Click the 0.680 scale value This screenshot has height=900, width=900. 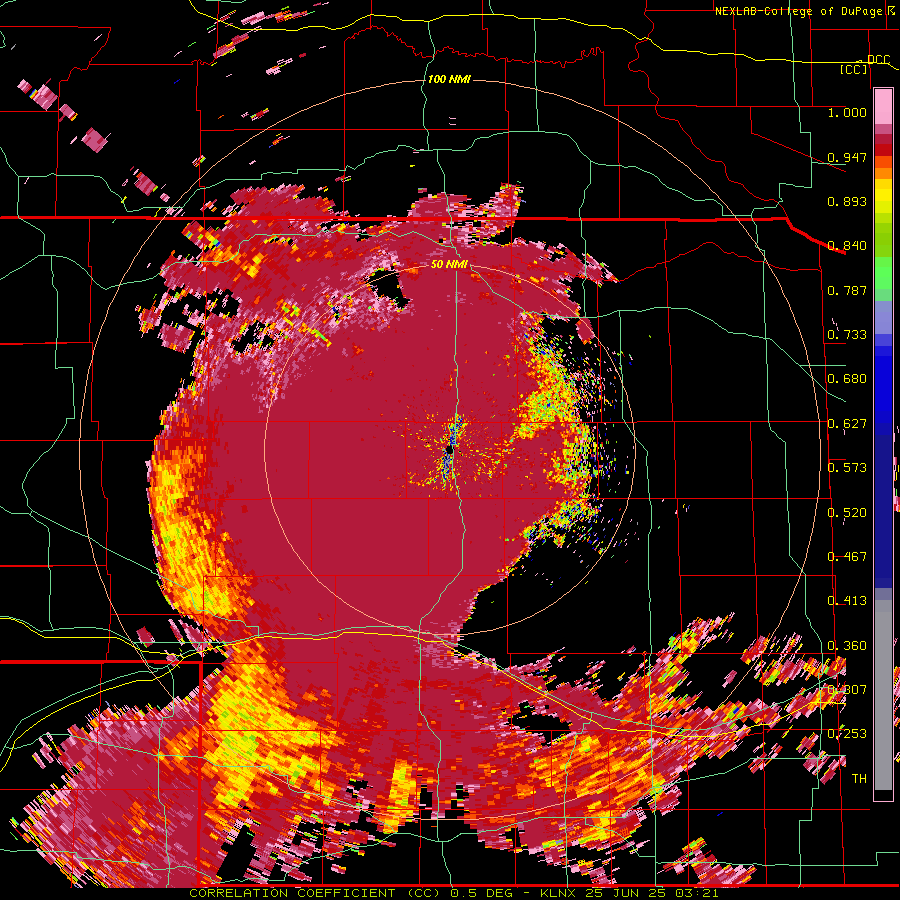tap(847, 379)
